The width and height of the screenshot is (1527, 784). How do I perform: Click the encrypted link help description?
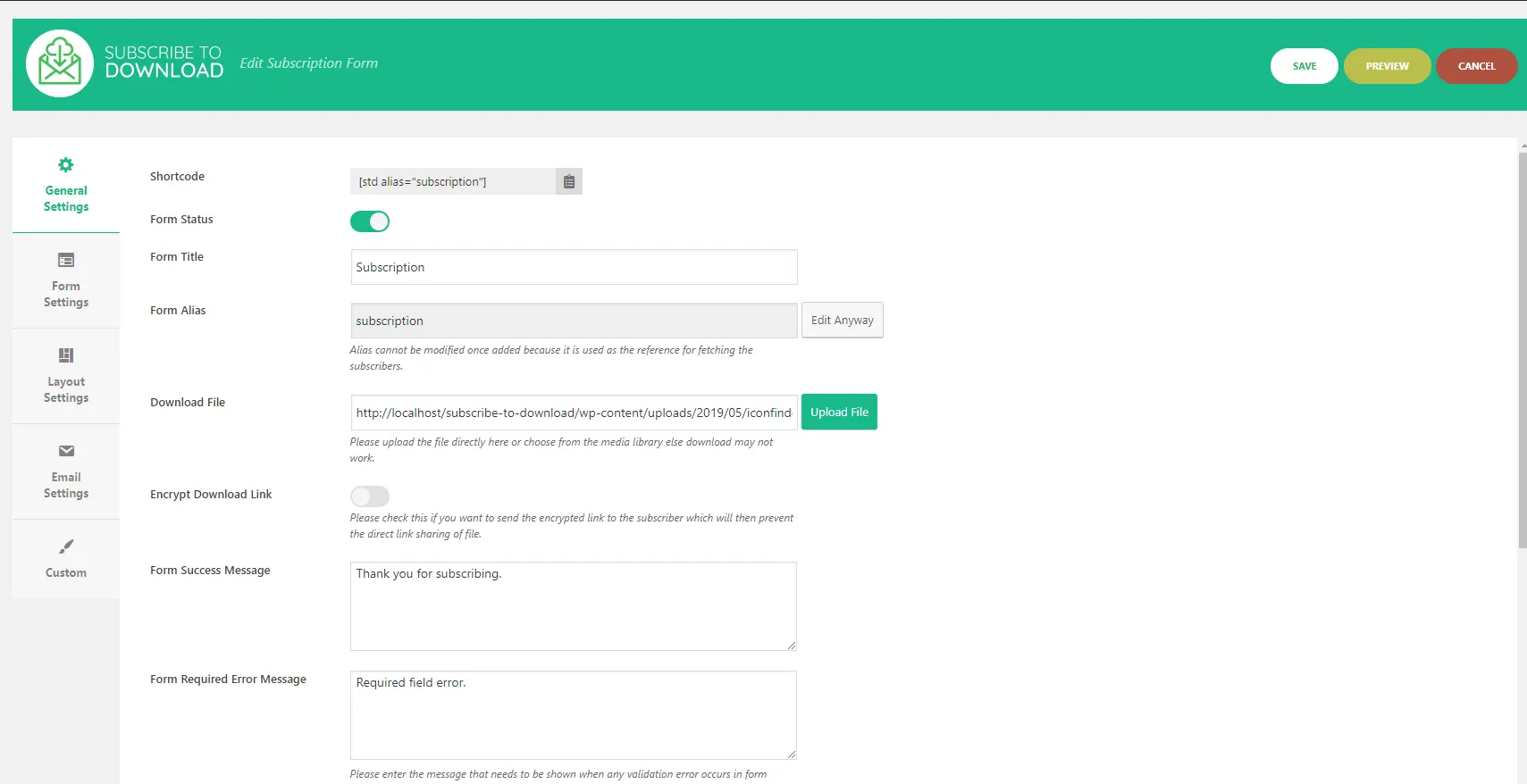(x=572, y=526)
